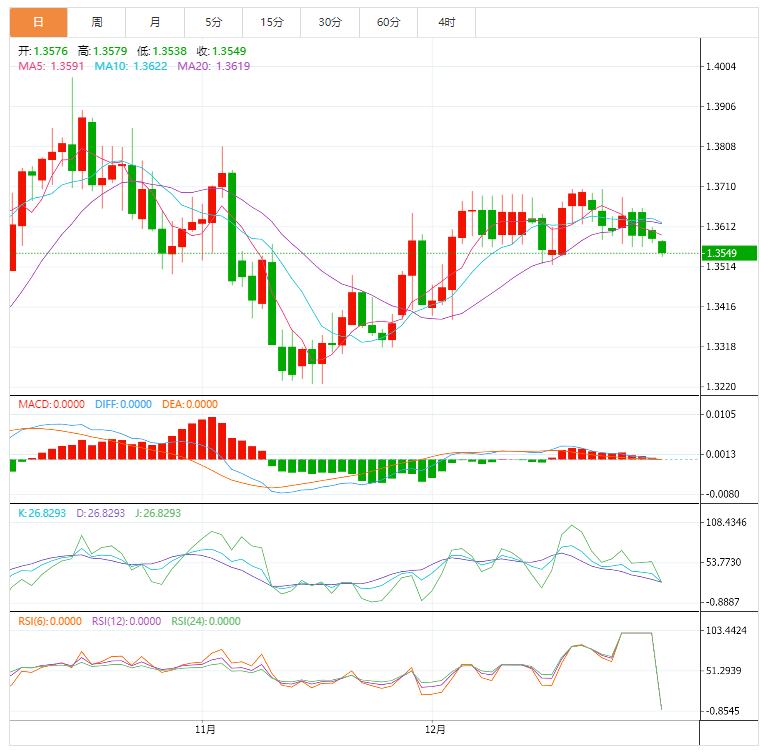Click the -0.8545 RSI axis label
Image resolution: width=761 pixels, height=753 pixels.
722,711
